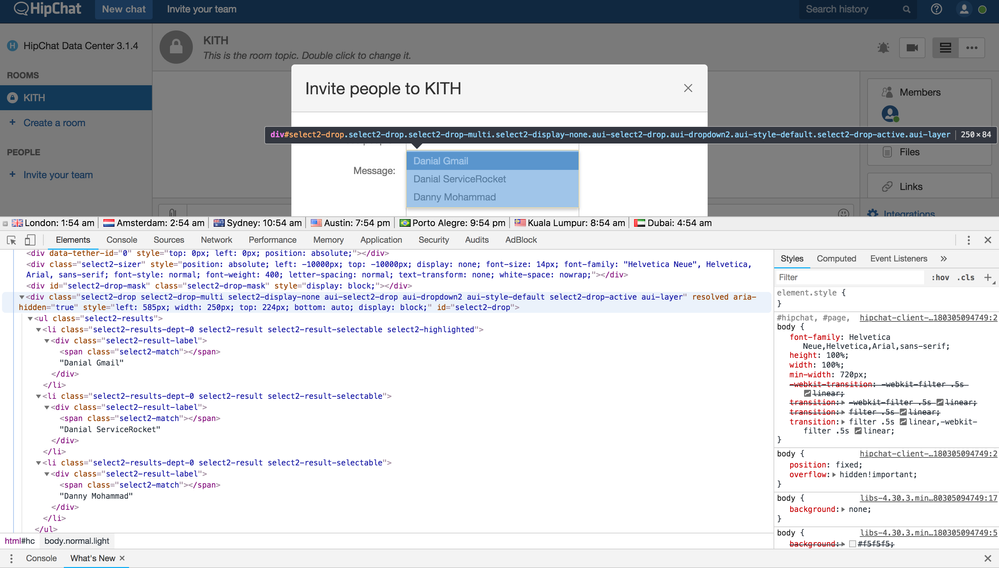Image resolution: width=999 pixels, height=568 pixels.
Task: Toggle the room sidebar list icon
Action: click(x=945, y=48)
